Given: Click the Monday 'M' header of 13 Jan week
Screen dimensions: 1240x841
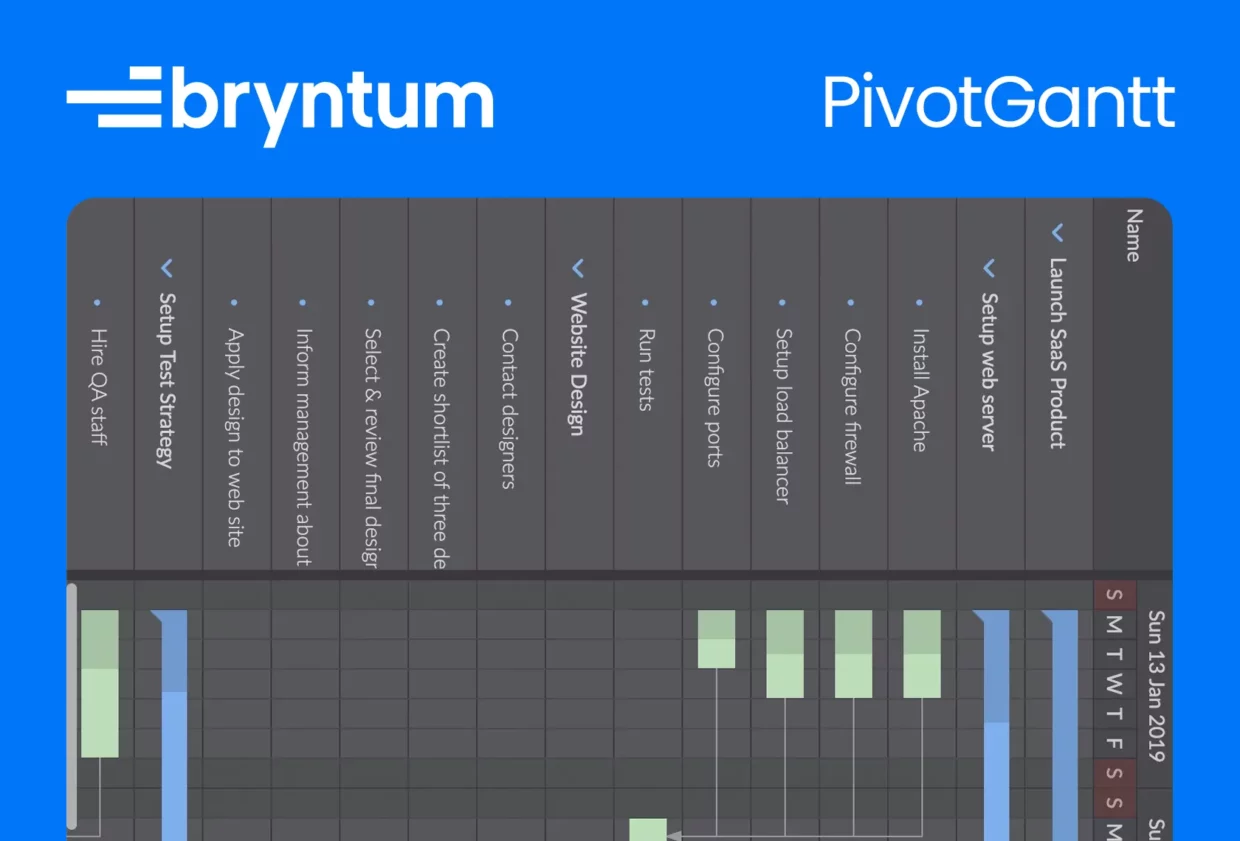Looking at the screenshot, I should click(x=1114, y=625).
